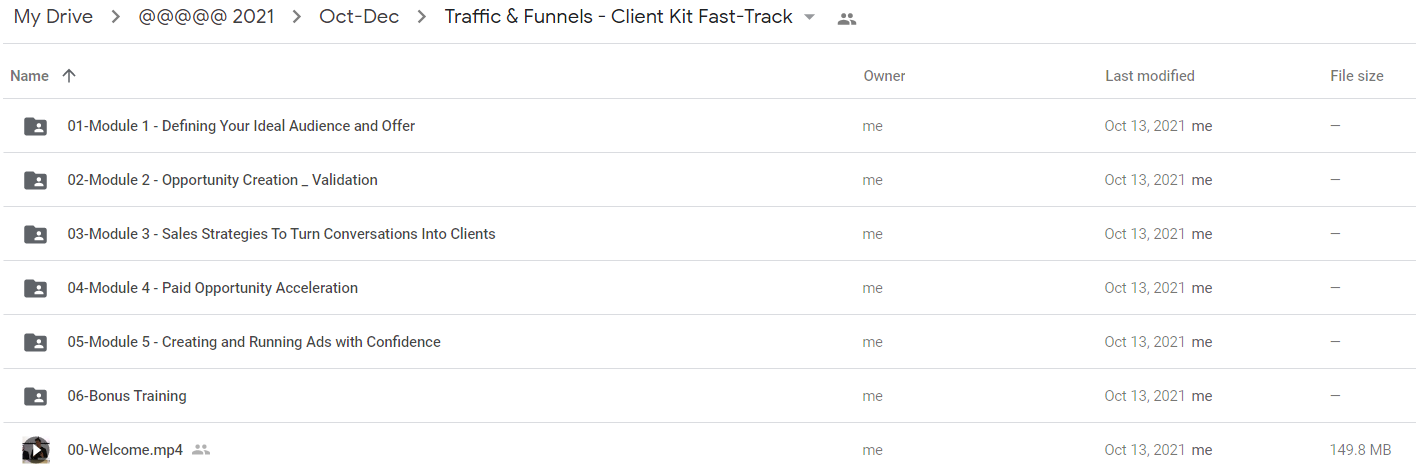
Task: Select 03-Module 3 - Sales Strategies folder name
Action: pyautogui.click(x=281, y=234)
